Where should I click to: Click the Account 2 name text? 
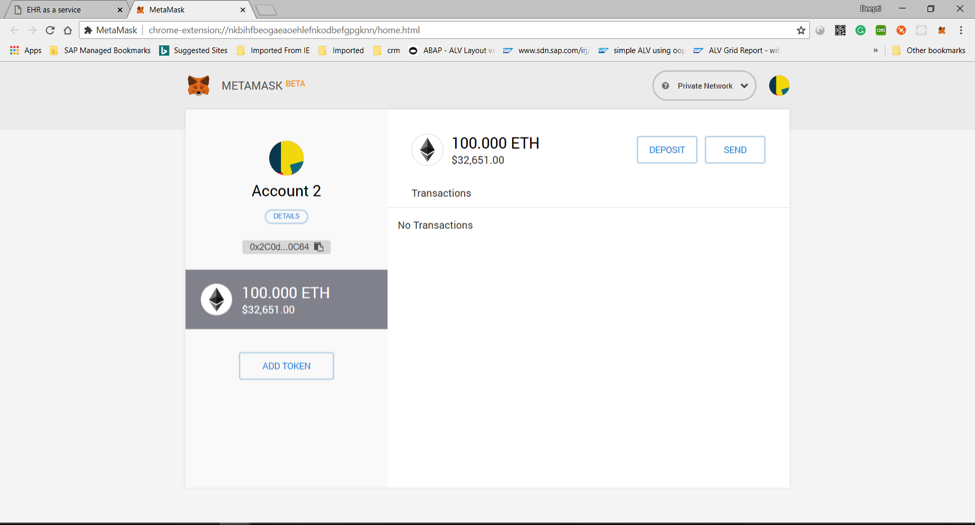(x=286, y=191)
